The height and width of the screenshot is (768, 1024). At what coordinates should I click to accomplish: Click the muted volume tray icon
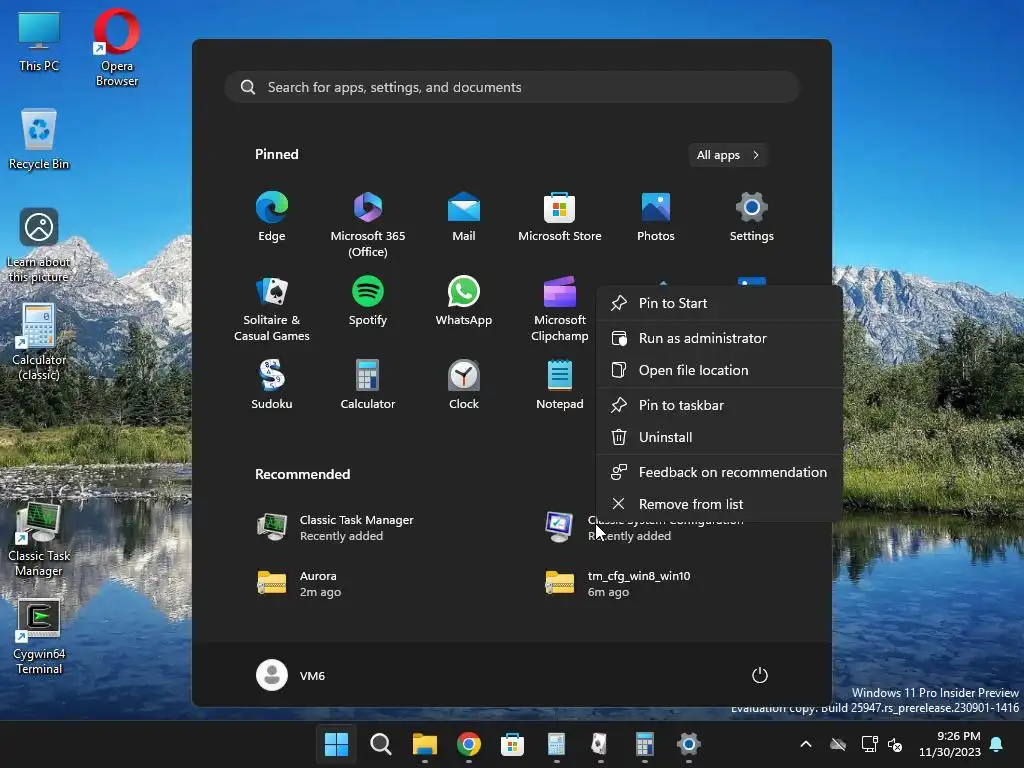point(895,744)
